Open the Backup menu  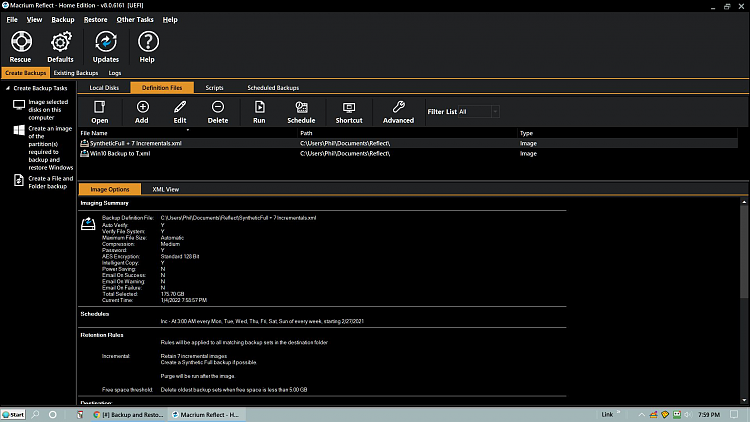coord(63,20)
